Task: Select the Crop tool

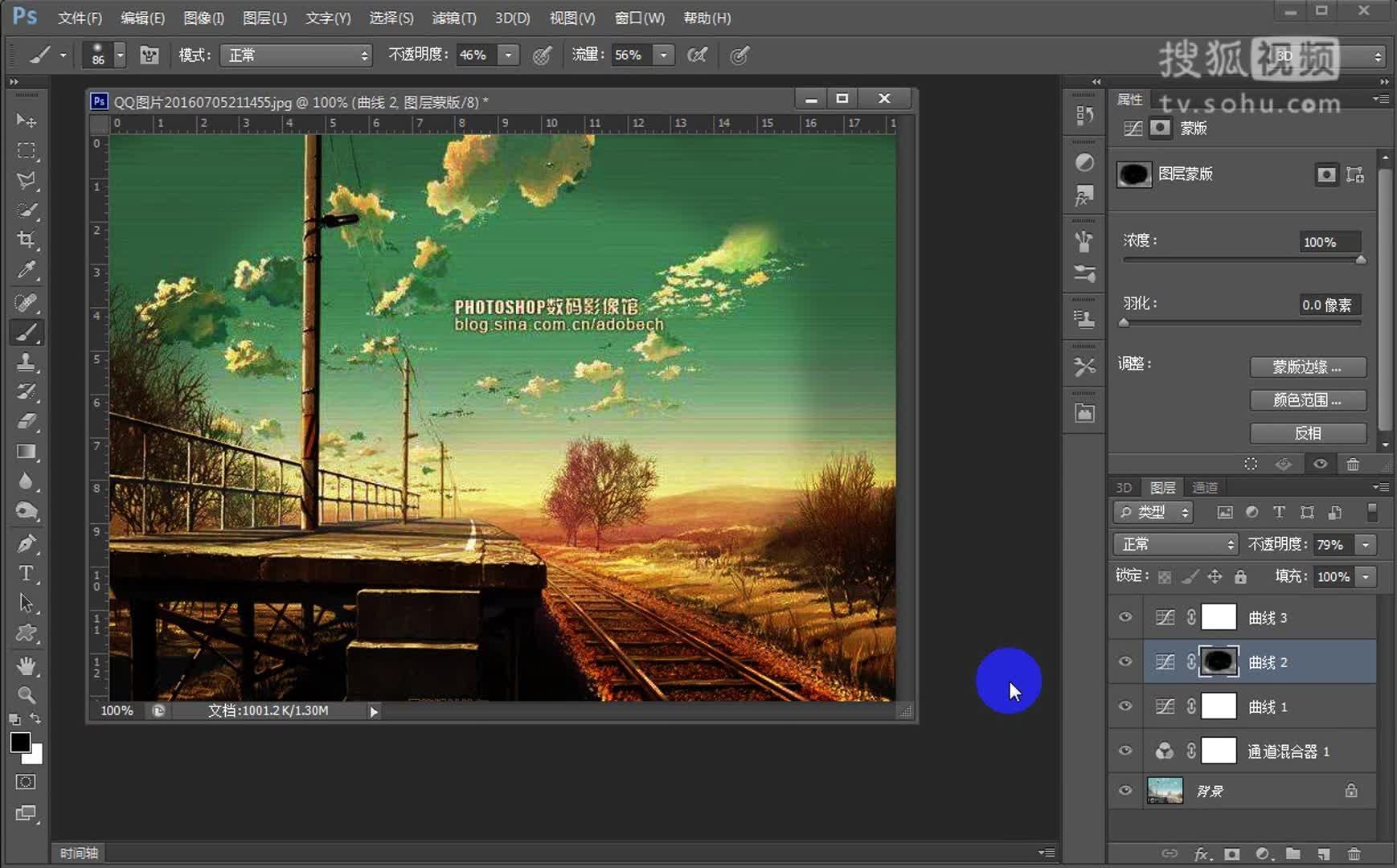Action: (x=26, y=240)
